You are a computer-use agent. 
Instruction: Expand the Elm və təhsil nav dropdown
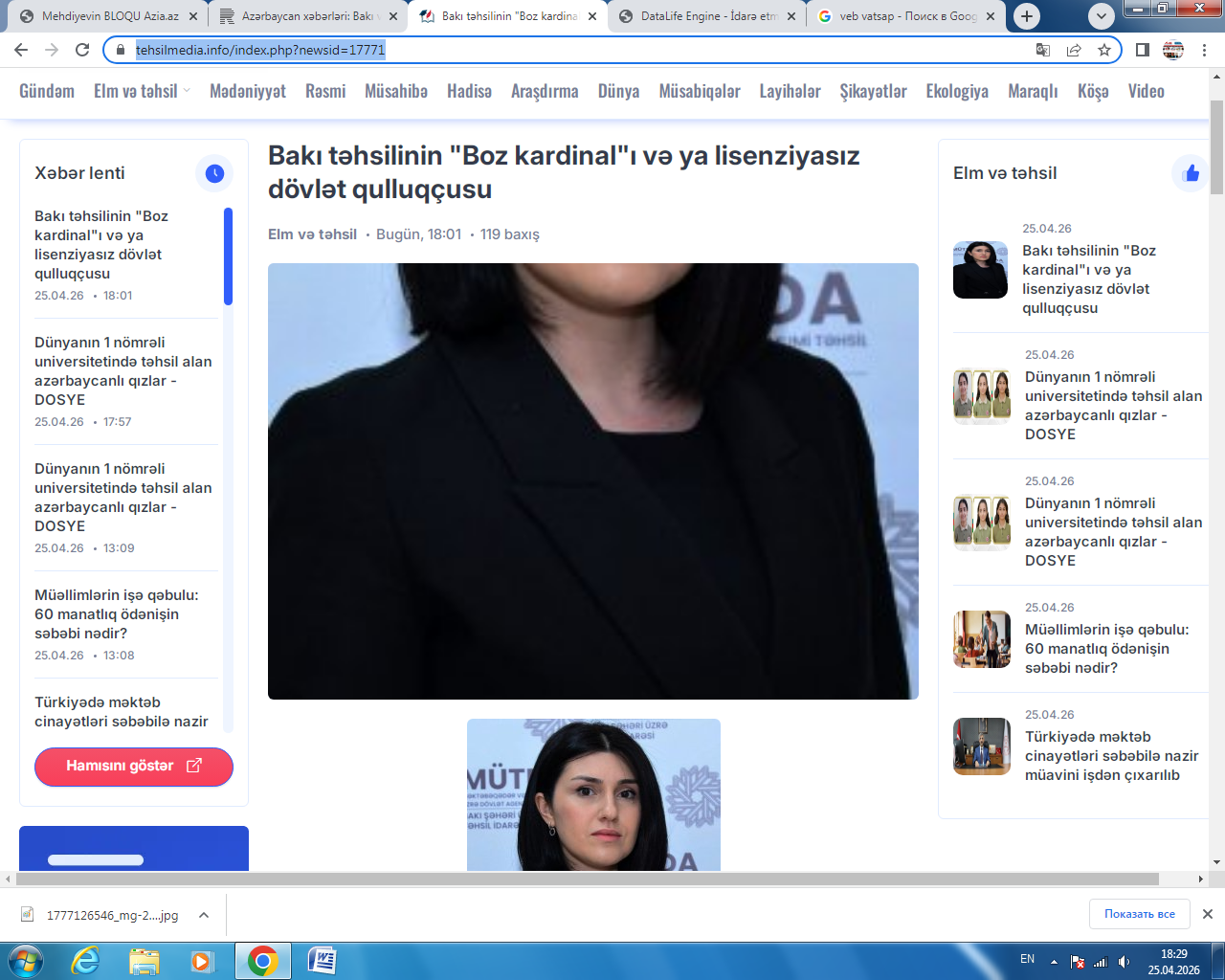coord(187,91)
